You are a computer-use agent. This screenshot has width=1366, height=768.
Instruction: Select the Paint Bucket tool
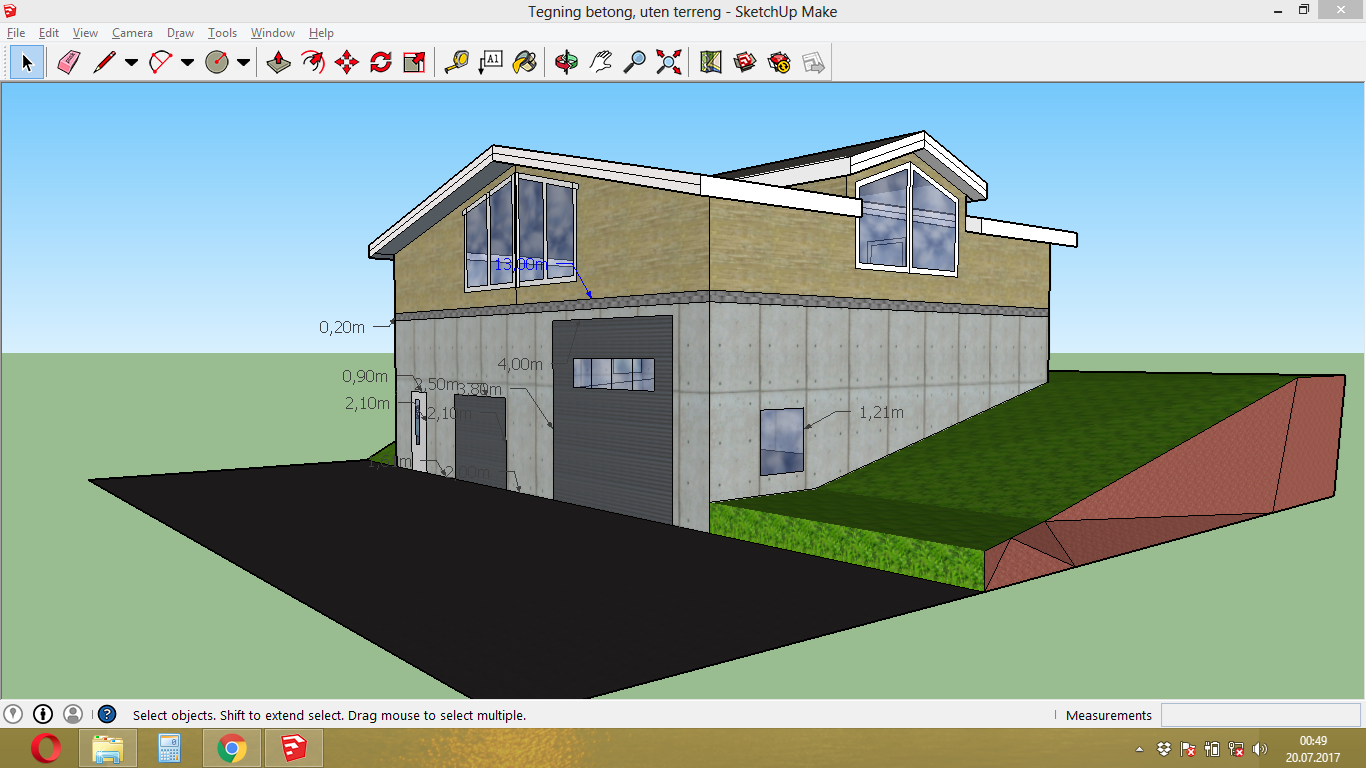524,63
